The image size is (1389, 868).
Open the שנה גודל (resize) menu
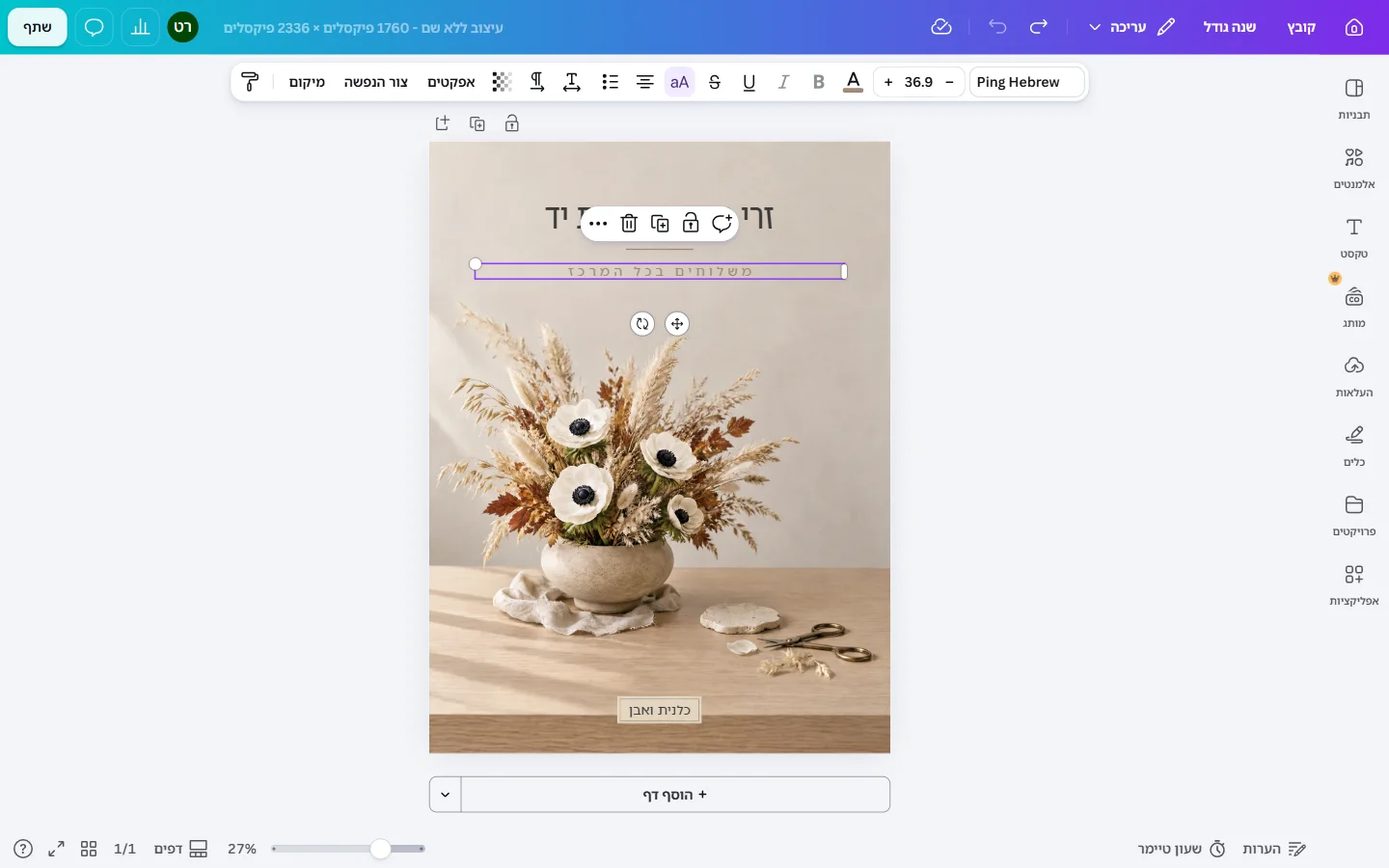coord(1230,27)
